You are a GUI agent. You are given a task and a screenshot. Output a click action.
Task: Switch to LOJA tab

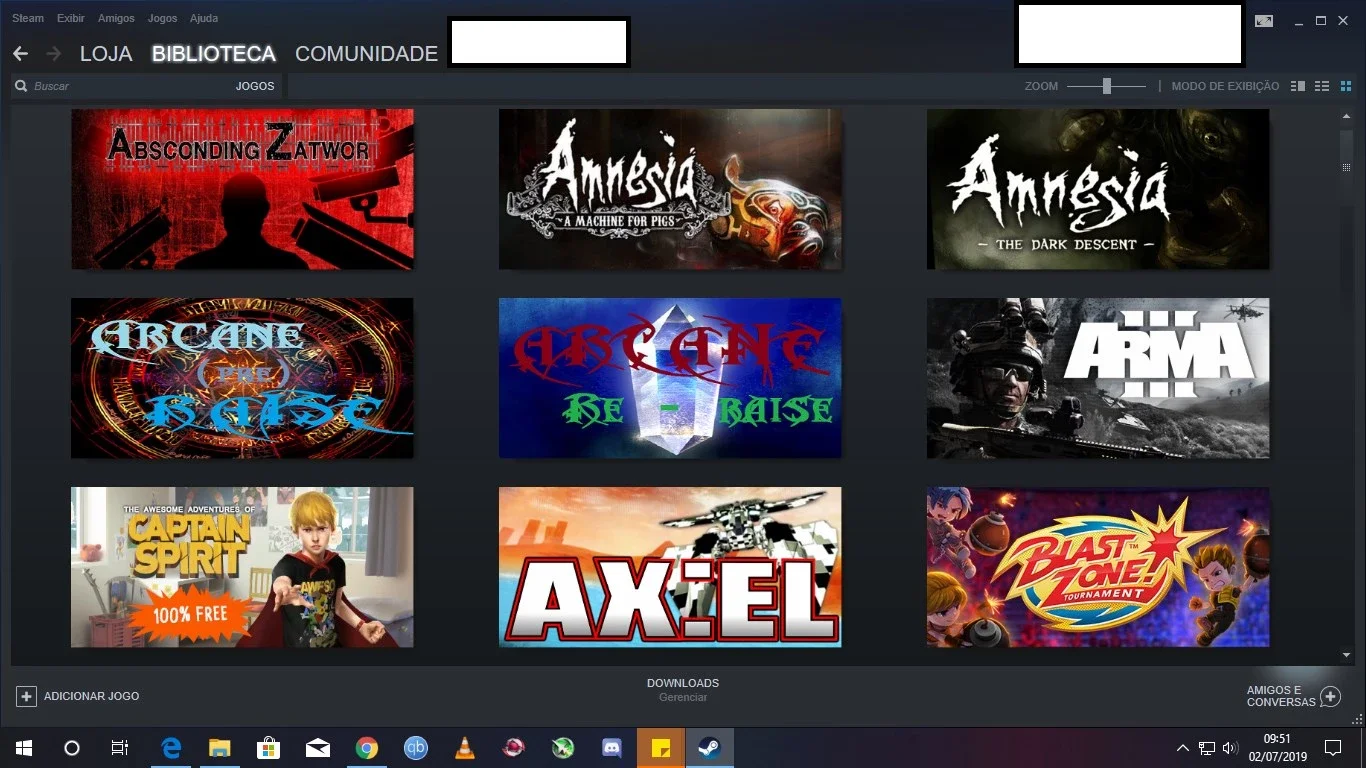(x=106, y=54)
